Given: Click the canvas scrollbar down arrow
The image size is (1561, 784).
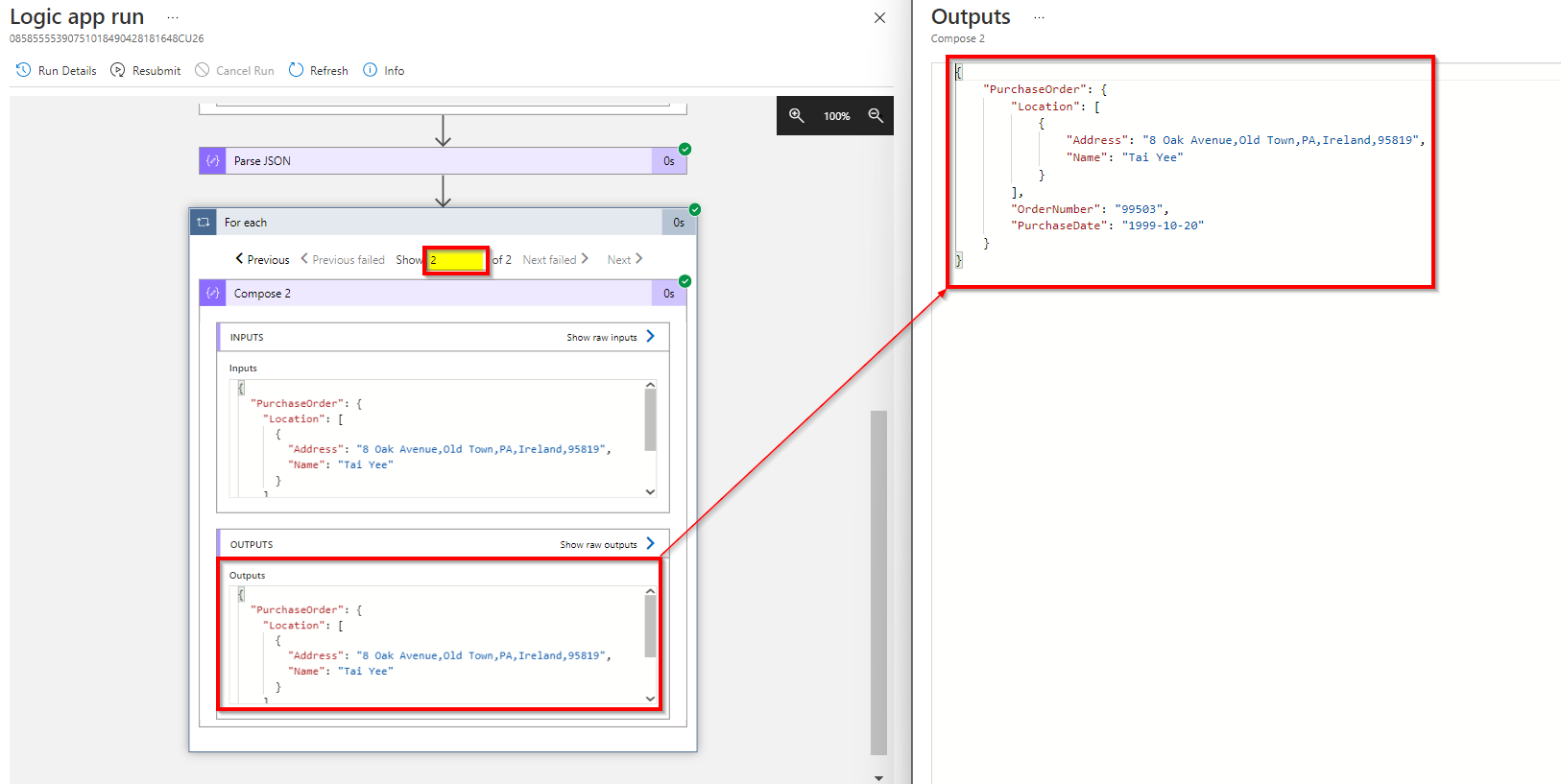Looking at the screenshot, I should pyautogui.click(x=878, y=777).
